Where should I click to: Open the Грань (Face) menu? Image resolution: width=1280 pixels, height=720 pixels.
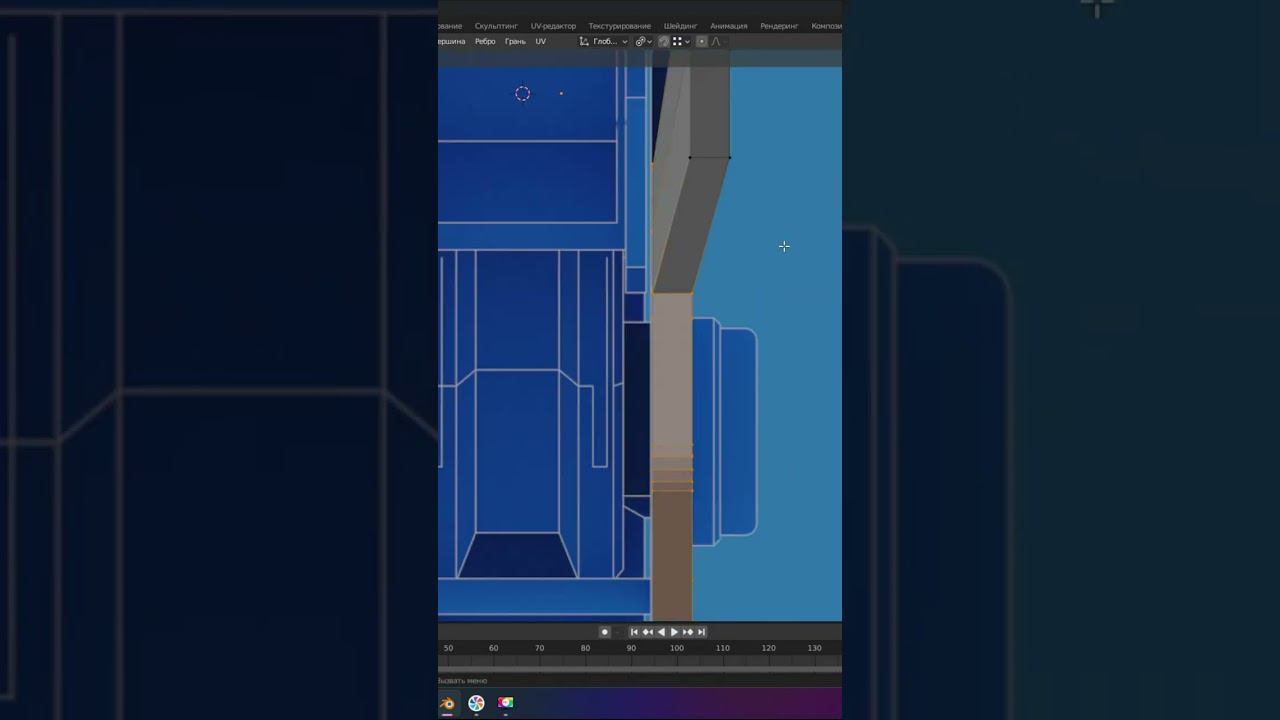pos(515,42)
